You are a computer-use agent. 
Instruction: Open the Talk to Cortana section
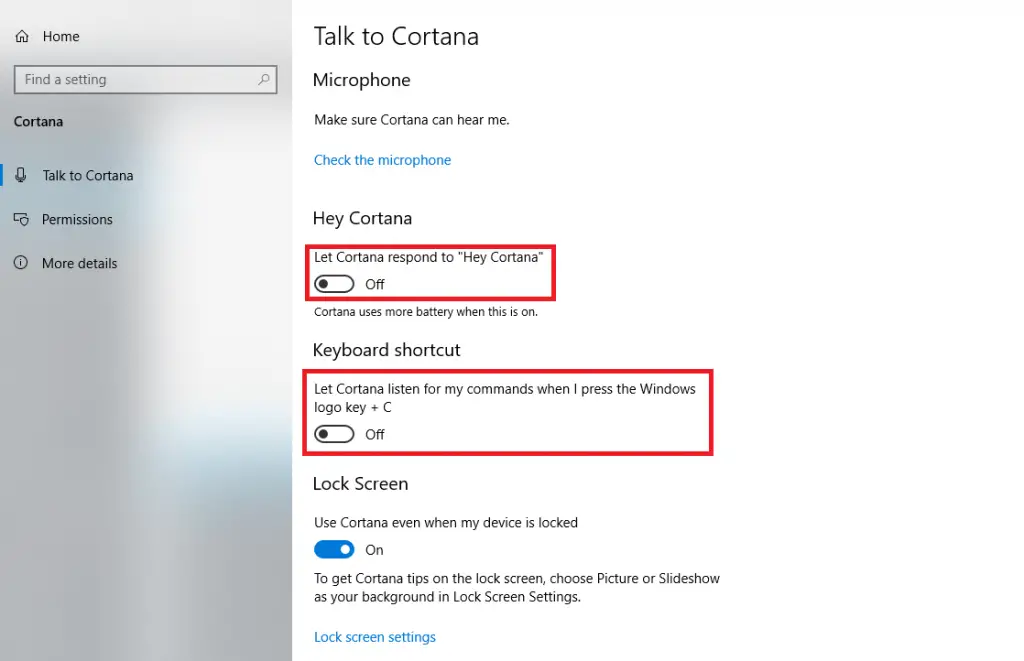click(88, 176)
